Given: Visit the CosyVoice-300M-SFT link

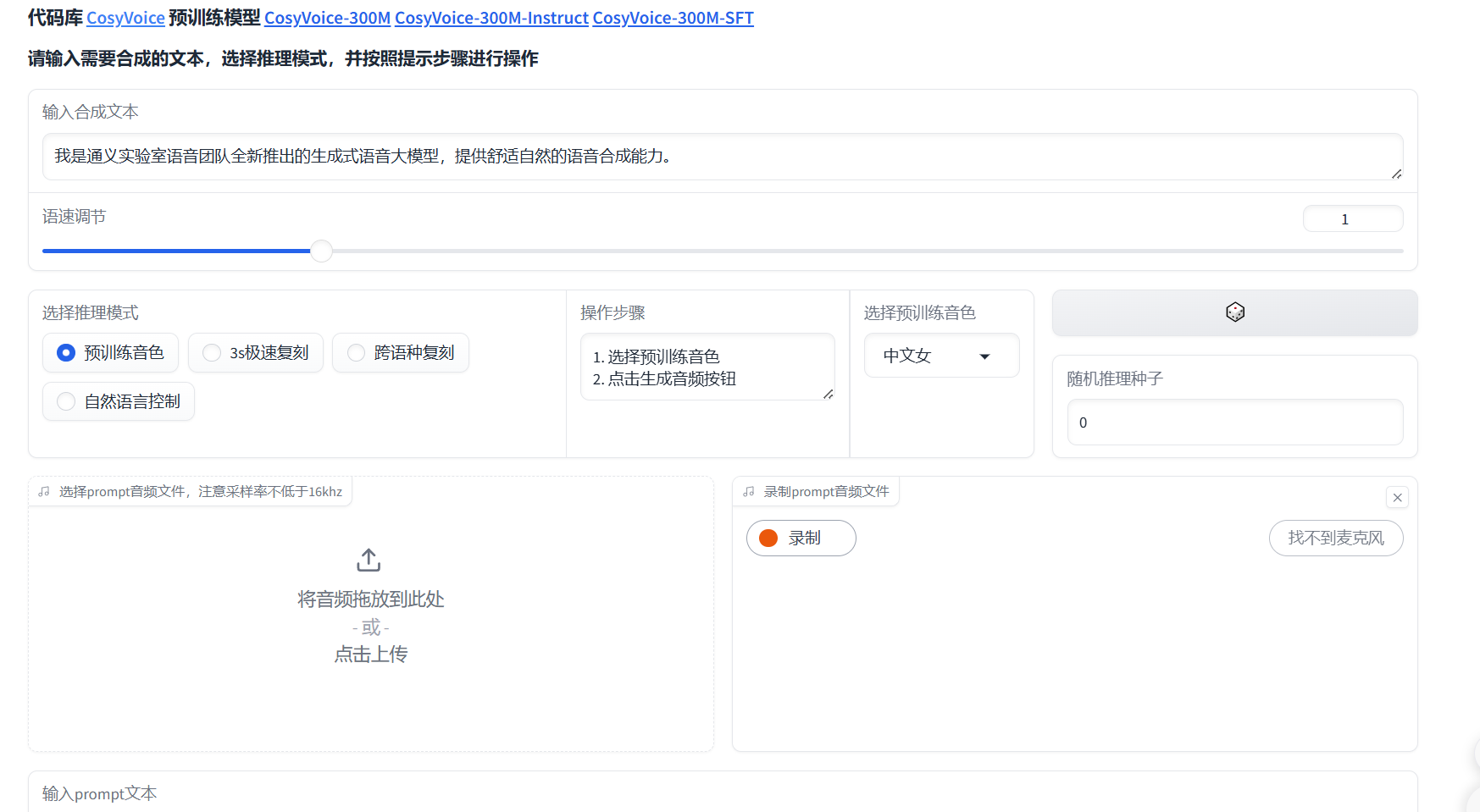Looking at the screenshot, I should tap(673, 18).
